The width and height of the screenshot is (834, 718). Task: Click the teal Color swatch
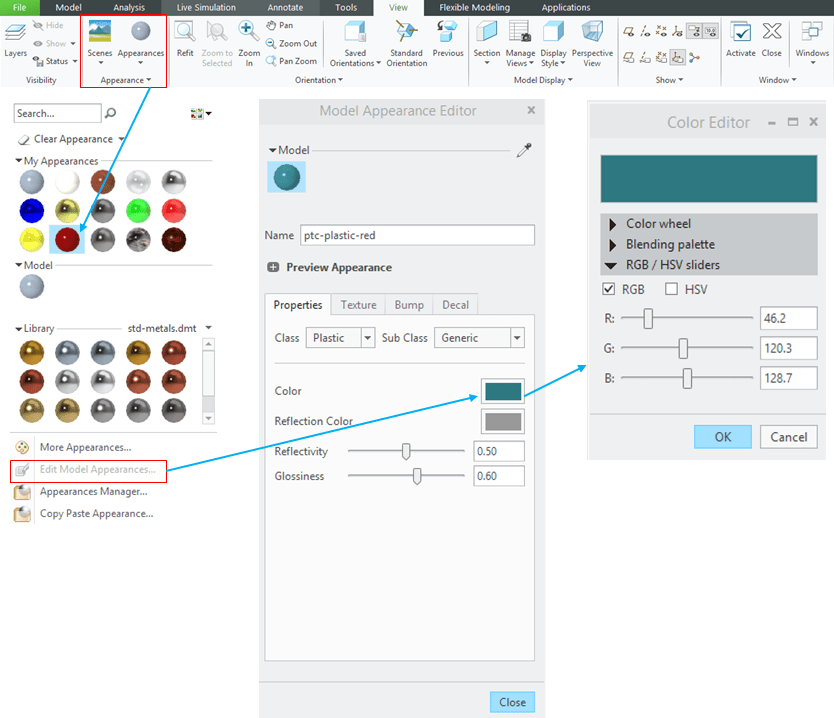click(x=502, y=391)
